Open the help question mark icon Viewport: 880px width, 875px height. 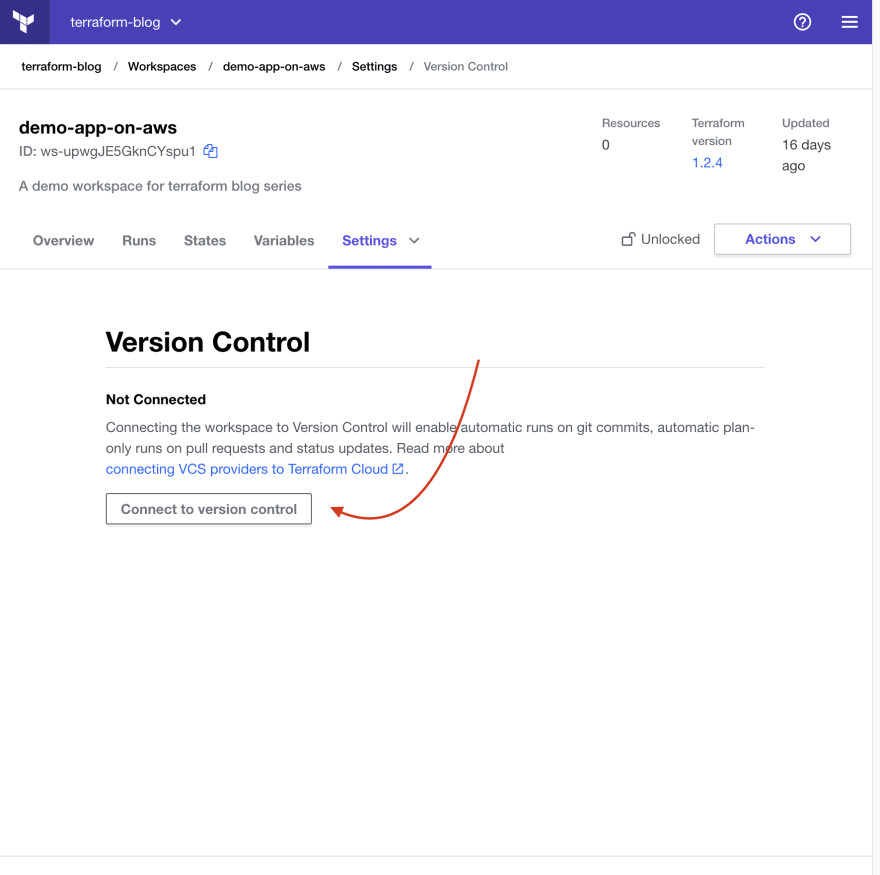point(802,22)
